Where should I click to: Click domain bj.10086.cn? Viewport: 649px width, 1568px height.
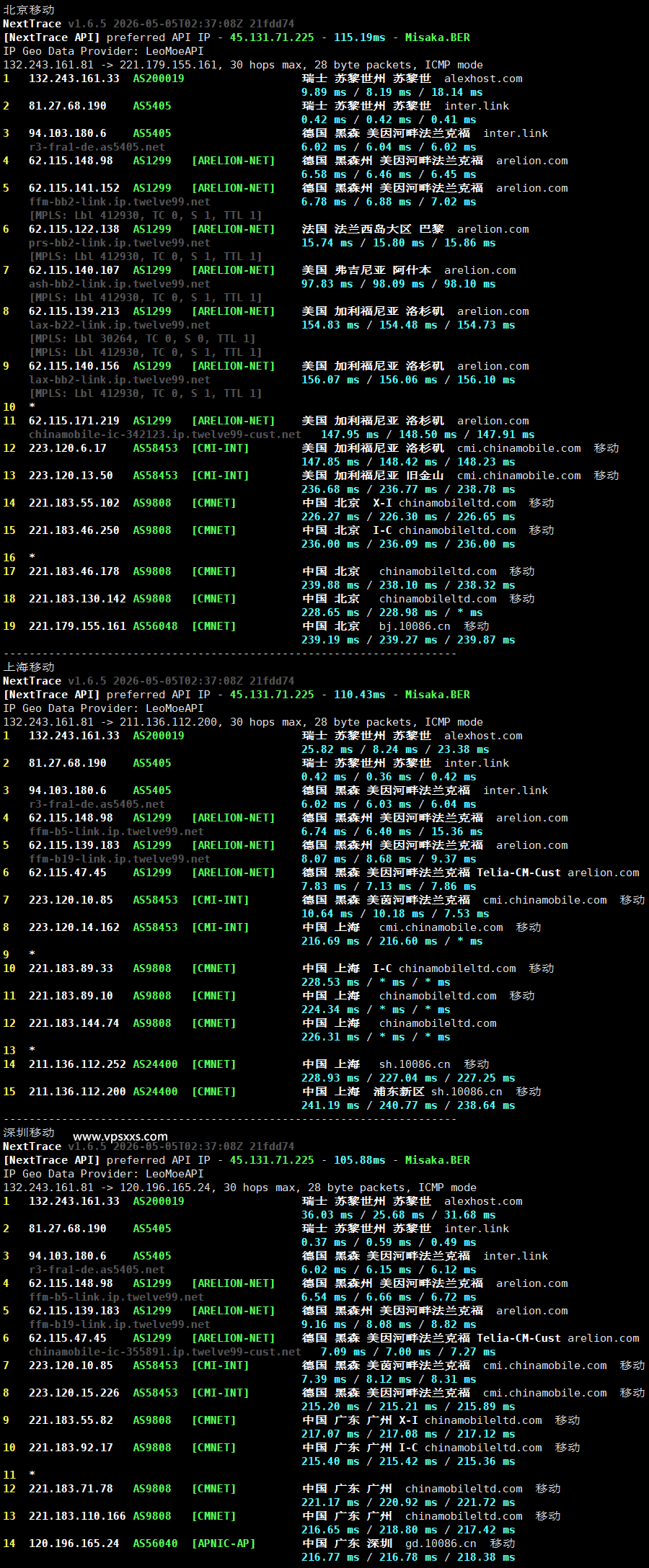point(415,626)
